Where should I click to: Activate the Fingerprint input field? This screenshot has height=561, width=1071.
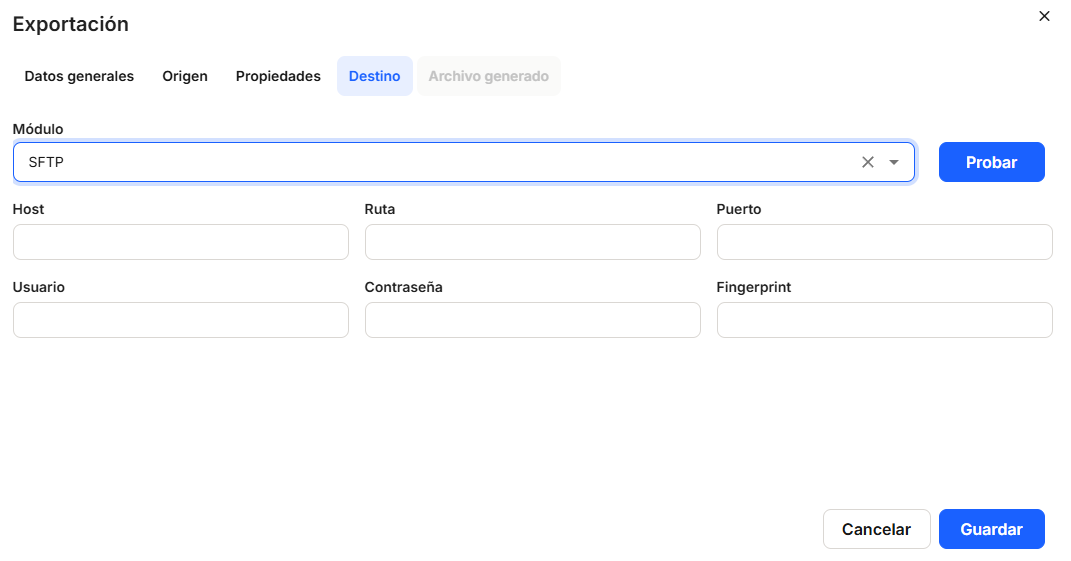tap(884, 320)
